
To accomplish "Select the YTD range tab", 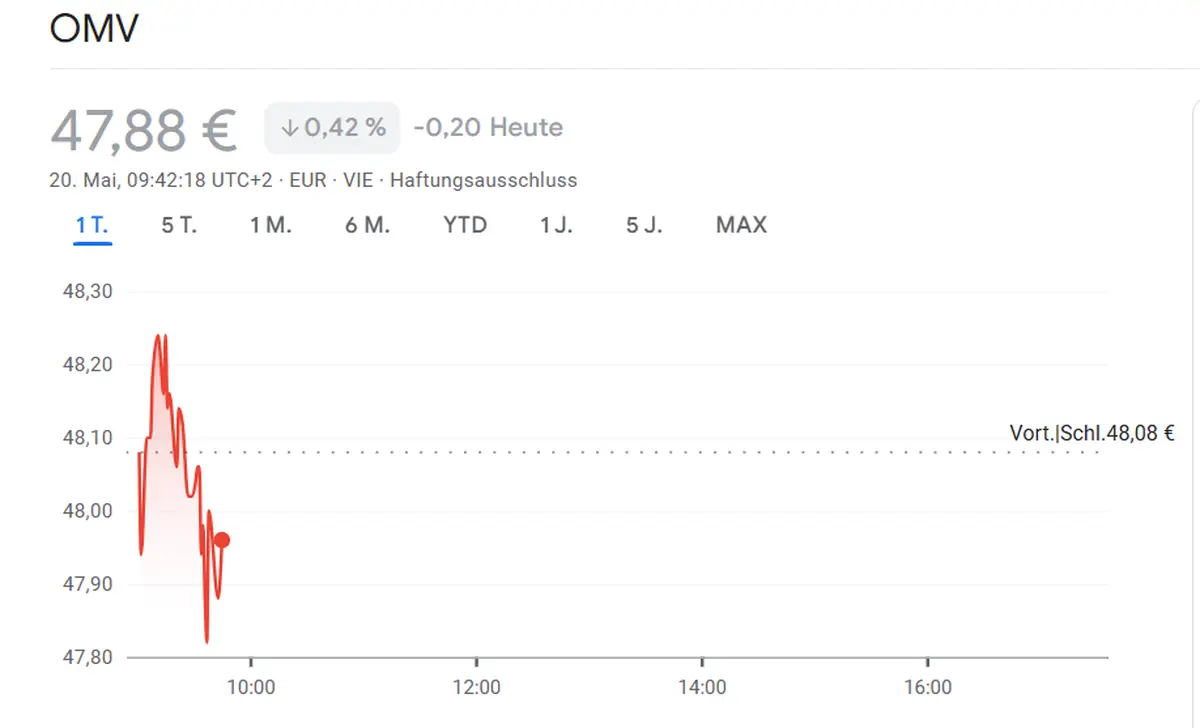I will (465, 225).
